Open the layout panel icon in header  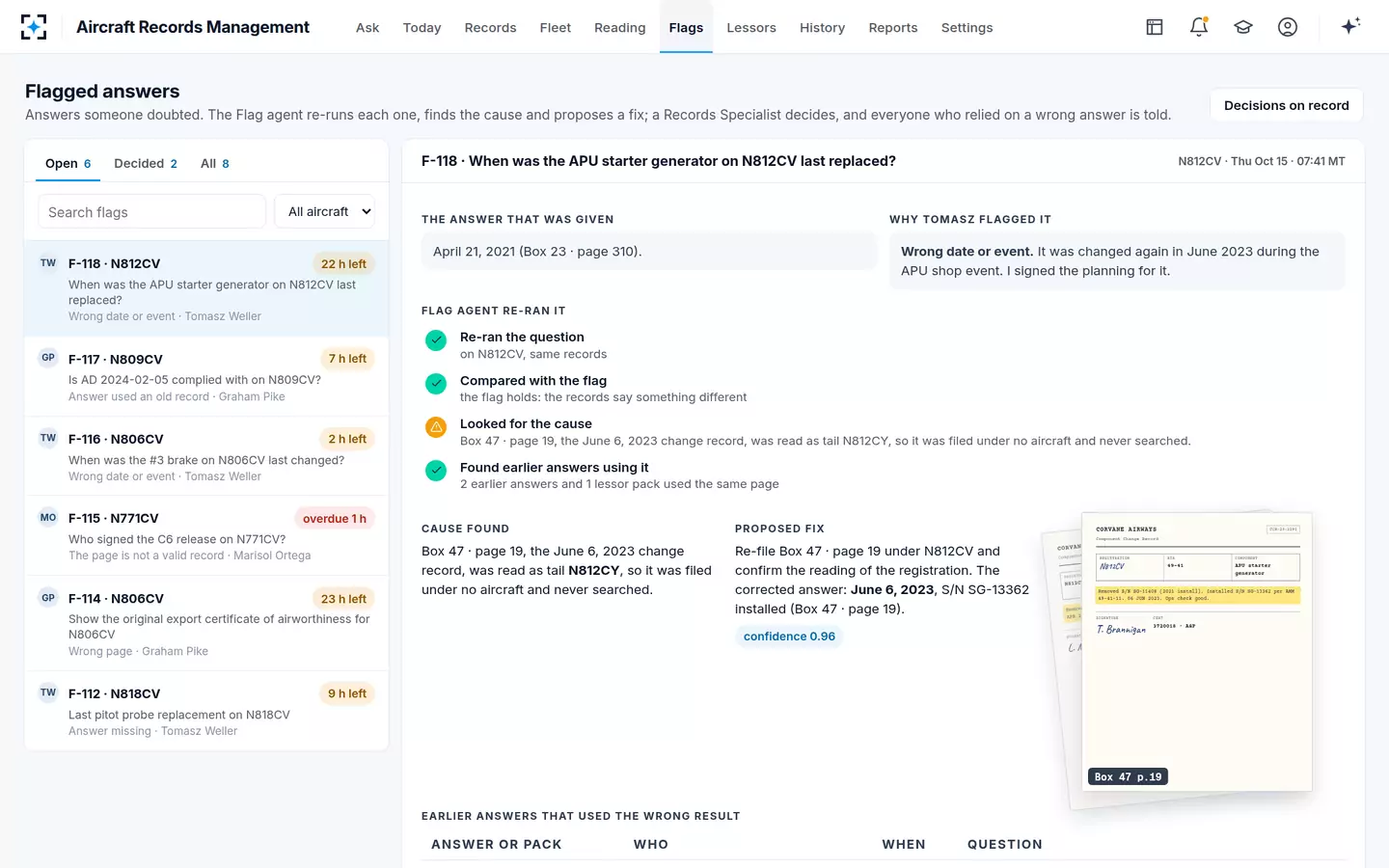click(x=1155, y=27)
